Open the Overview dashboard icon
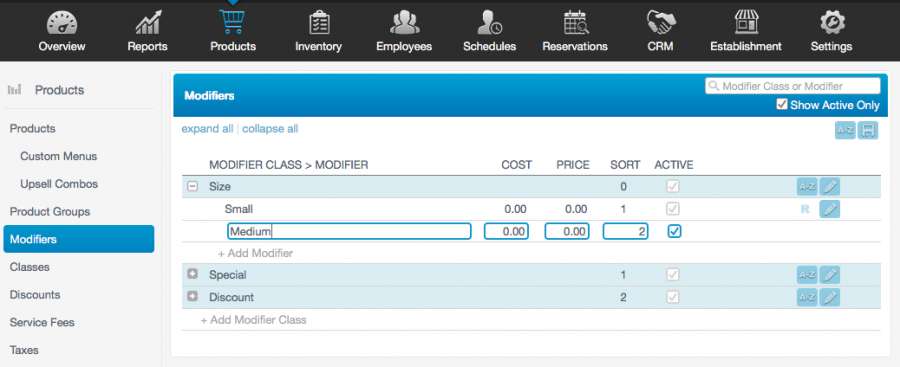 click(x=62, y=24)
